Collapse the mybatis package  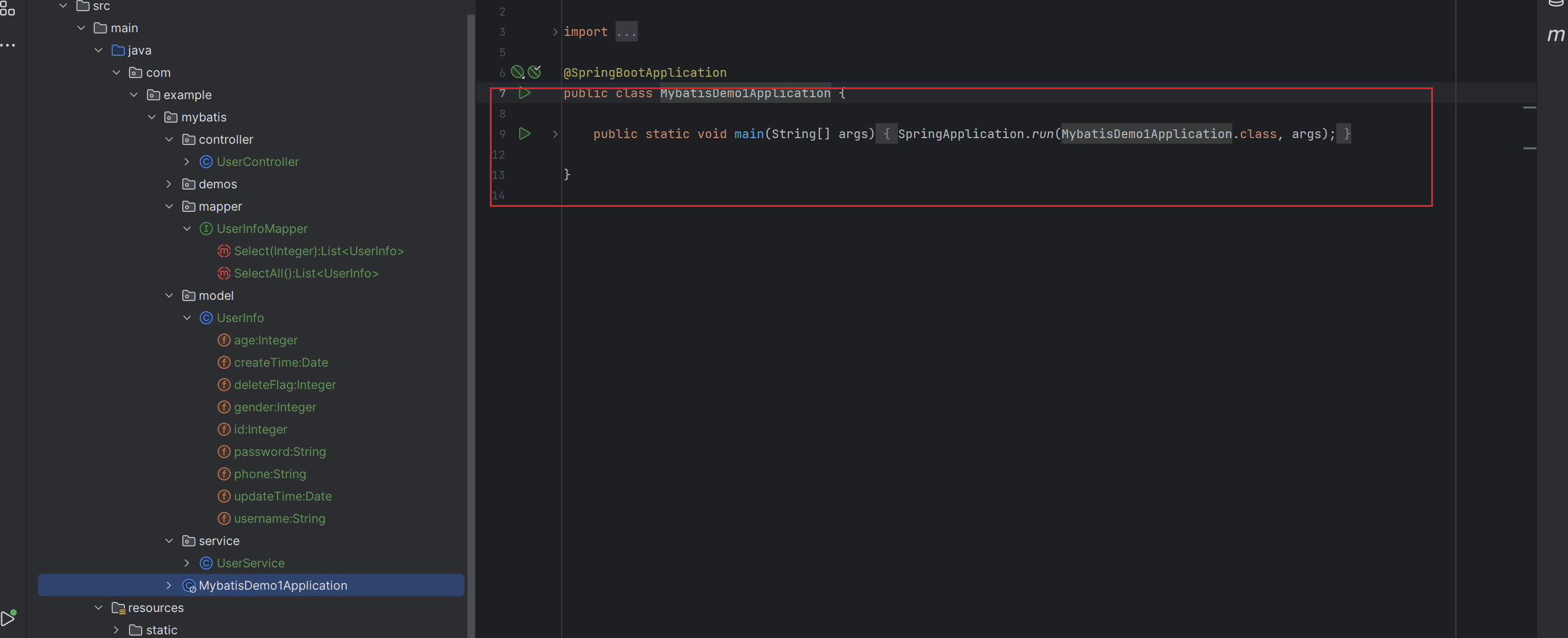click(x=152, y=117)
